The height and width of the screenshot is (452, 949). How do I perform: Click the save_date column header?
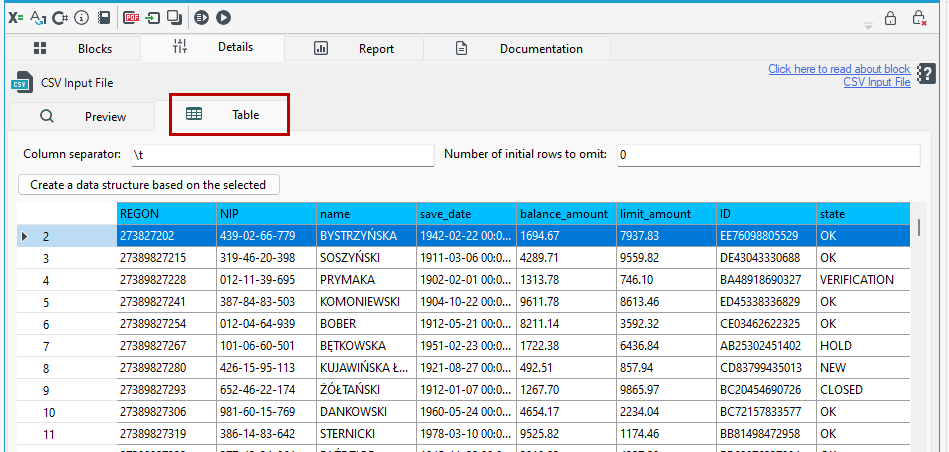coord(467,214)
